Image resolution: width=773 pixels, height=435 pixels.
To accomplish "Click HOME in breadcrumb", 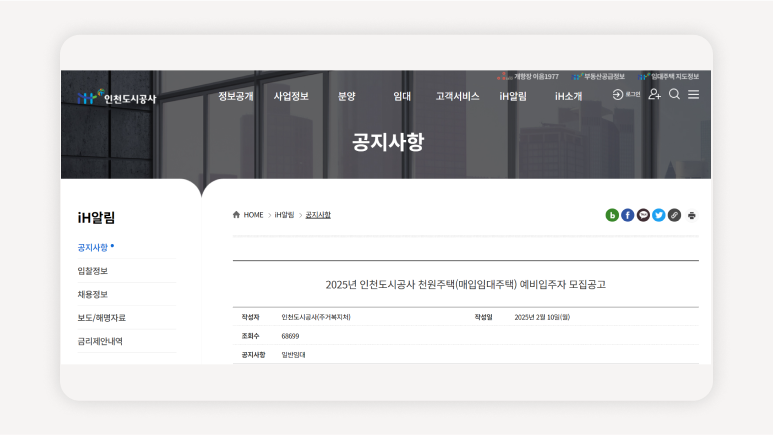I will coord(253,215).
